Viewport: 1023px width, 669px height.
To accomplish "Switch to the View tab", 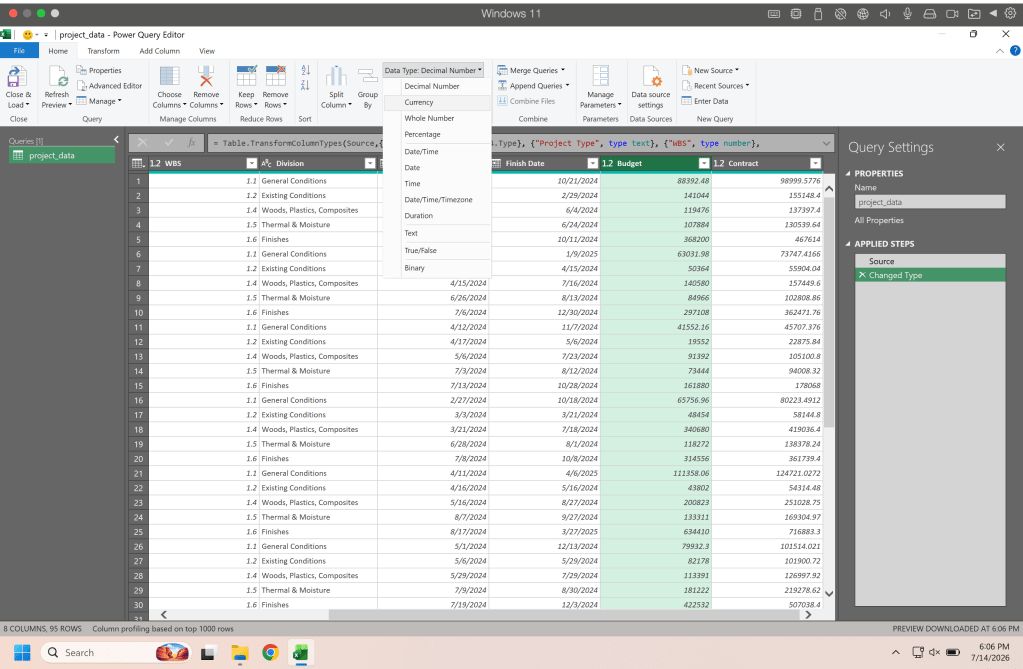I will point(207,51).
